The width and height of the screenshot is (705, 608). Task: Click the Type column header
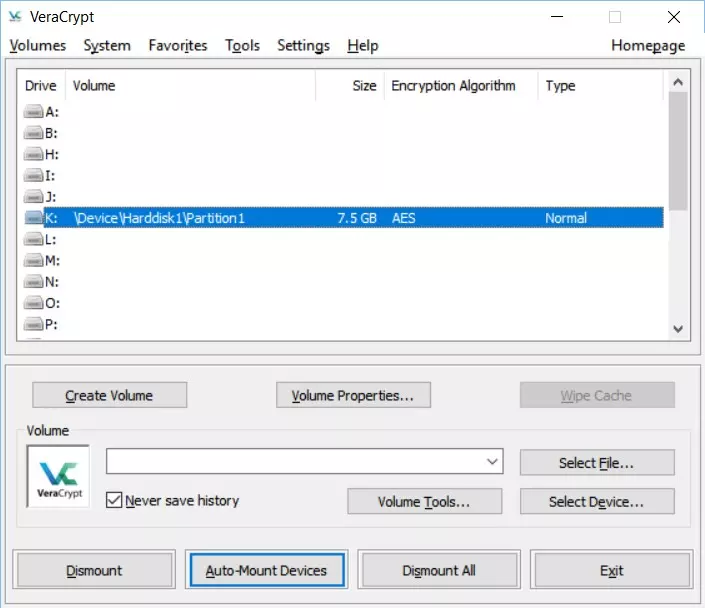(x=600, y=85)
